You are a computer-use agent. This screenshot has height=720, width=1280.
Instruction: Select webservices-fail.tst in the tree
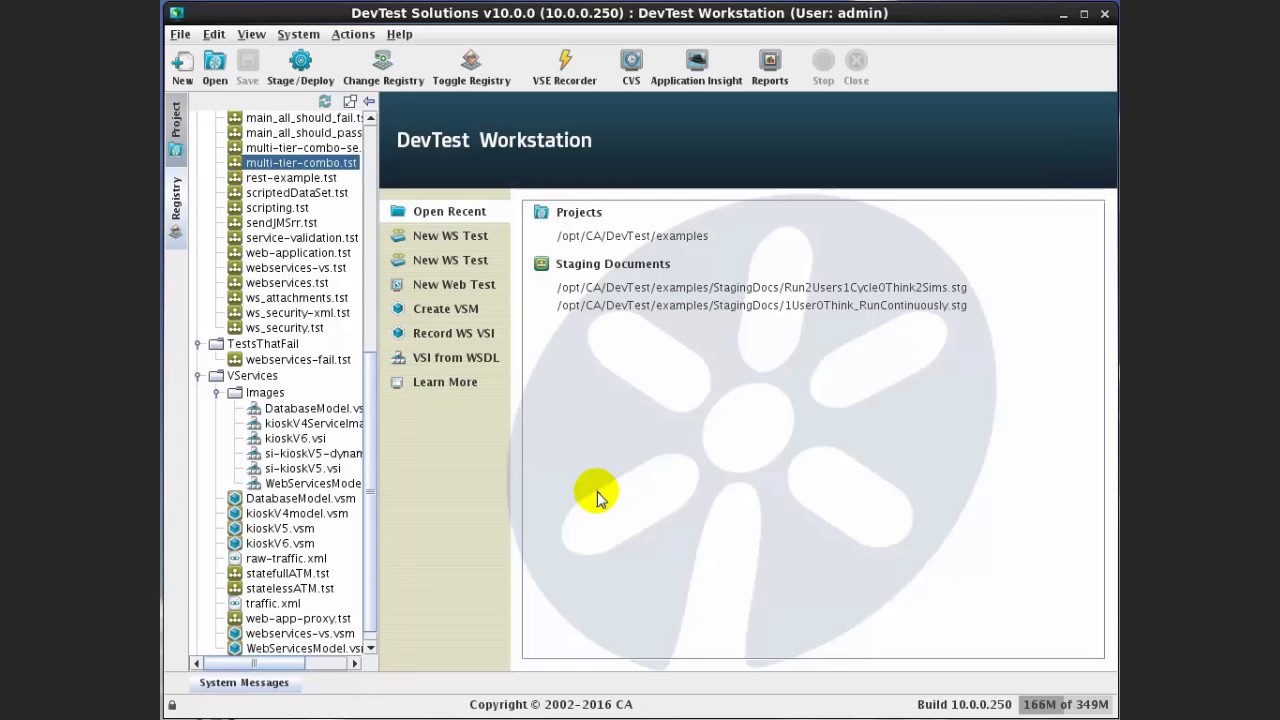[298, 360]
